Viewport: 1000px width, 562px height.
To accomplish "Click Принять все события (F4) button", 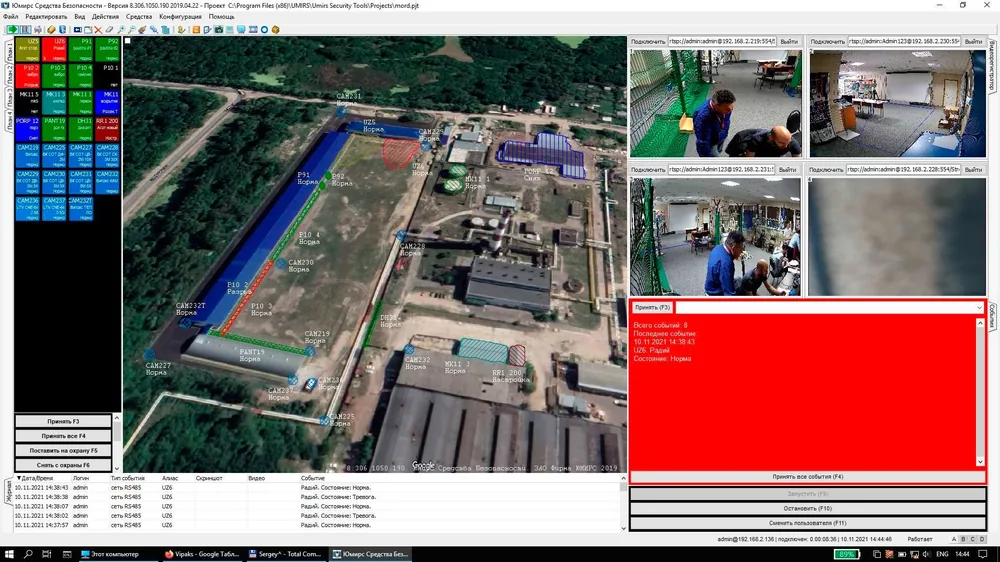I will coord(807,477).
